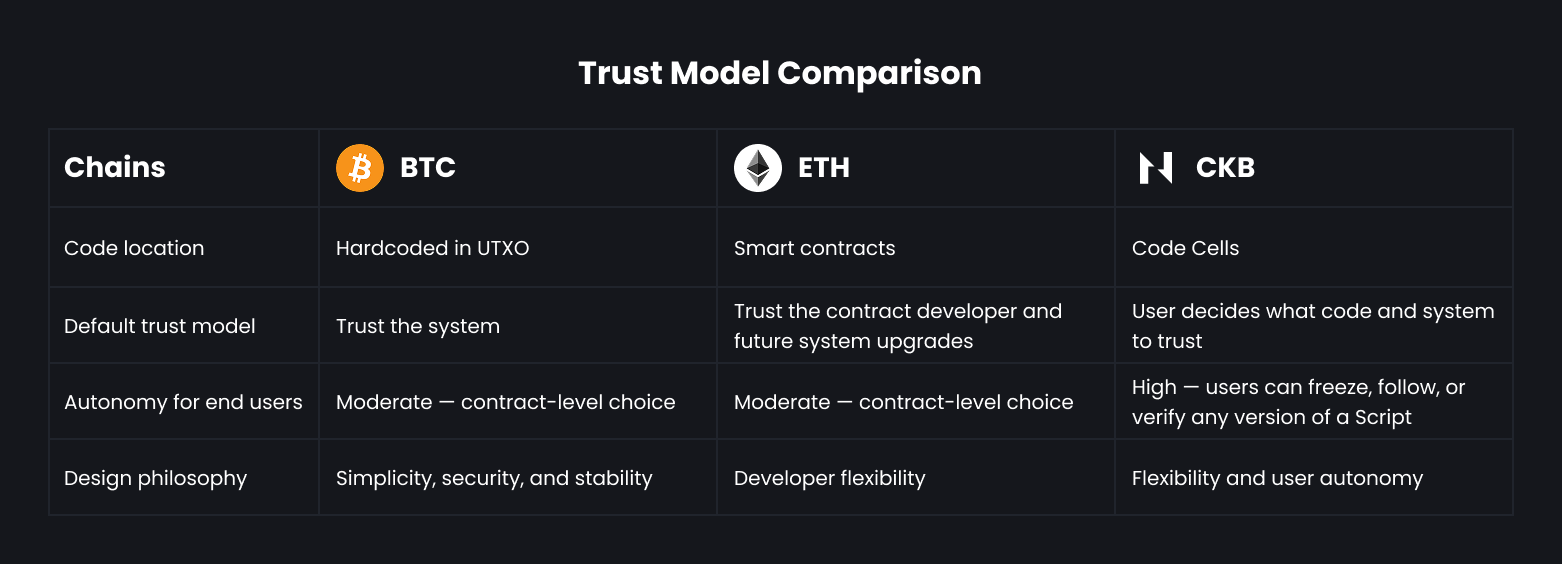Click the Trust Model Comparison title
Viewport: 1562px width, 564px height.
(x=780, y=73)
